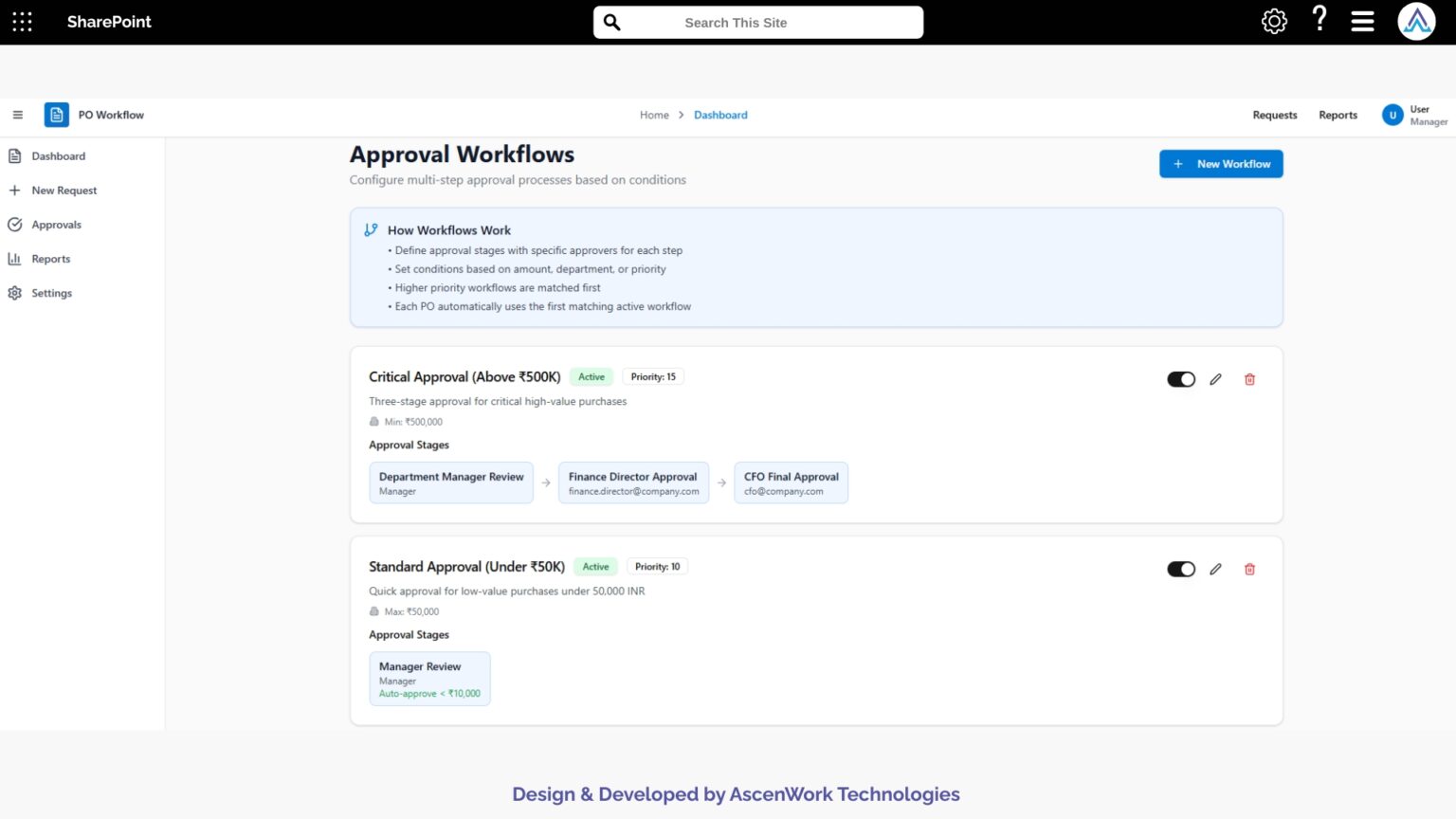Collapse the sidebar with hamburger icon
This screenshot has height=819, width=1456.
click(x=17, y=114)
